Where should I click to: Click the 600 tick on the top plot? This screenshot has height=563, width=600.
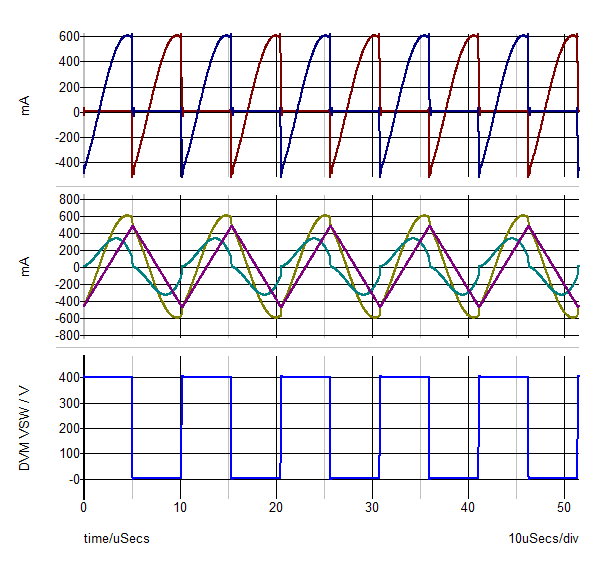coord(65,37)
